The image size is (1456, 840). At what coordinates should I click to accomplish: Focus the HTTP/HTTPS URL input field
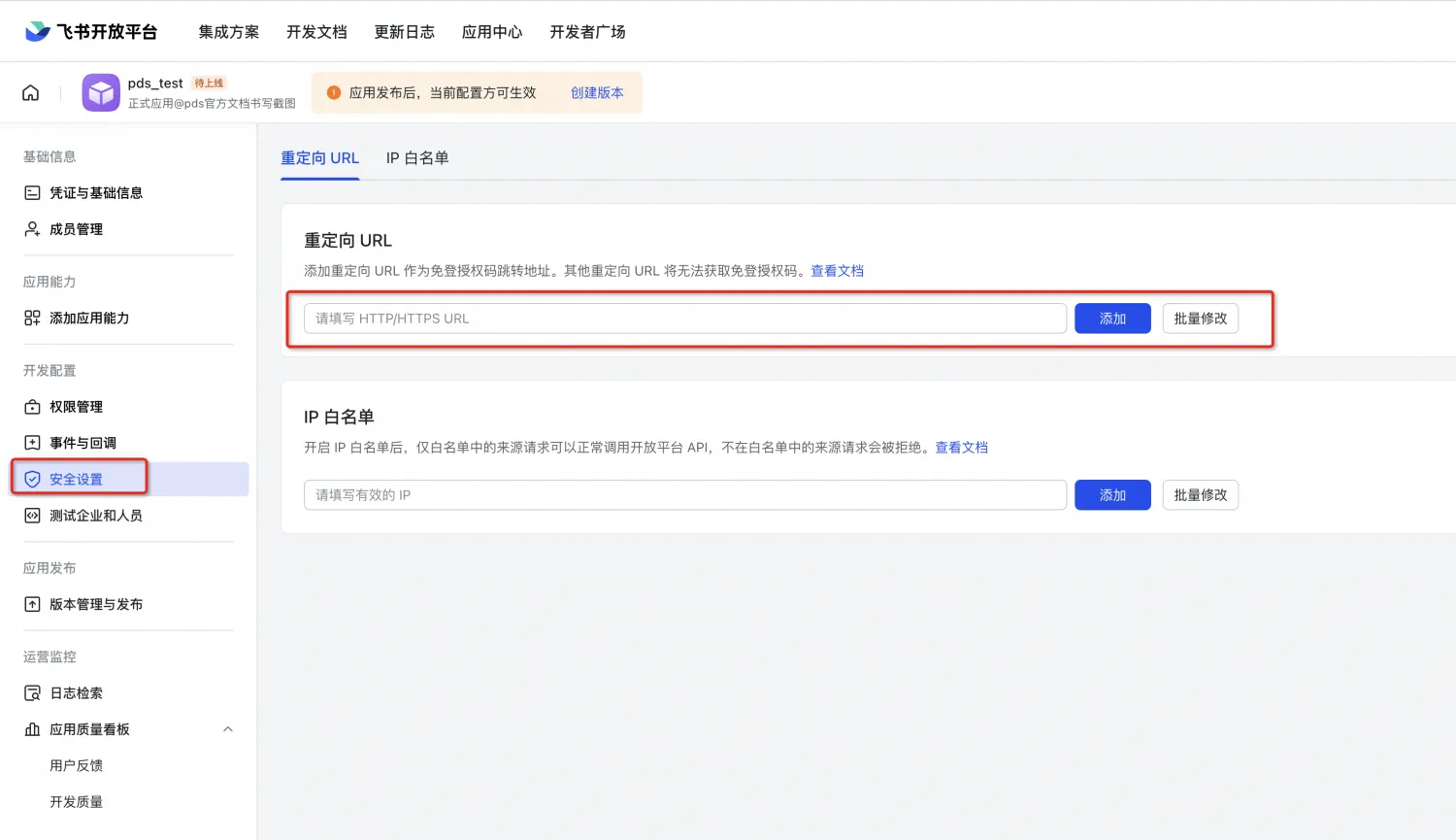click(685, 319)
